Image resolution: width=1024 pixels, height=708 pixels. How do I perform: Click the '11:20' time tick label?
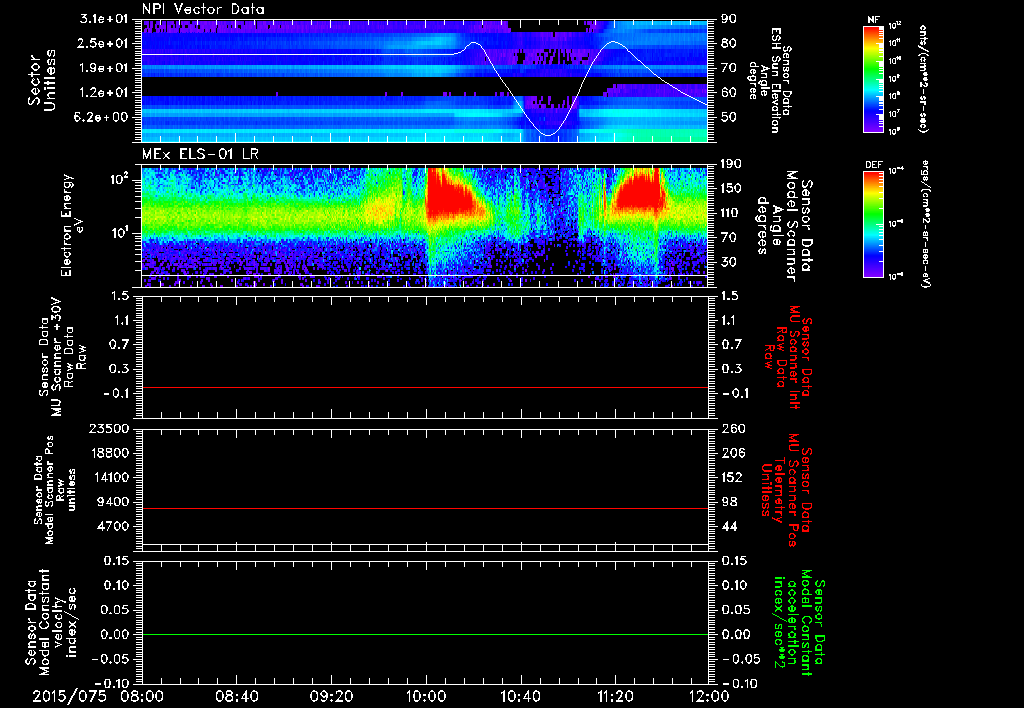(615, 696)
